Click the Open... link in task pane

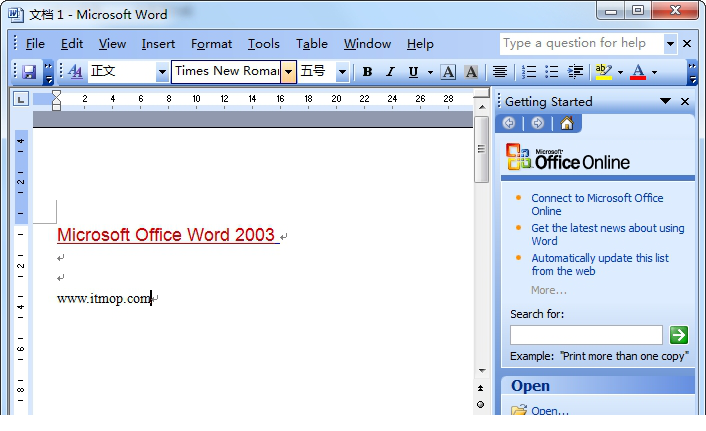coord(550,411)
